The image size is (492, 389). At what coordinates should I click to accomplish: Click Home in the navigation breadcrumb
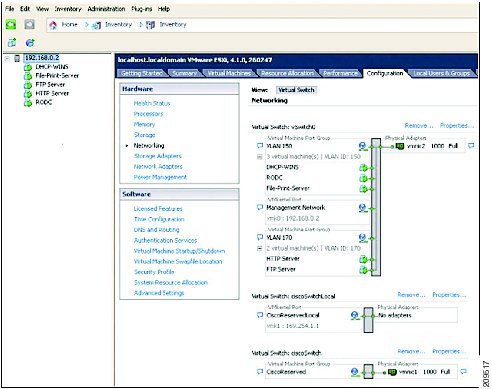tap(69, 25)
